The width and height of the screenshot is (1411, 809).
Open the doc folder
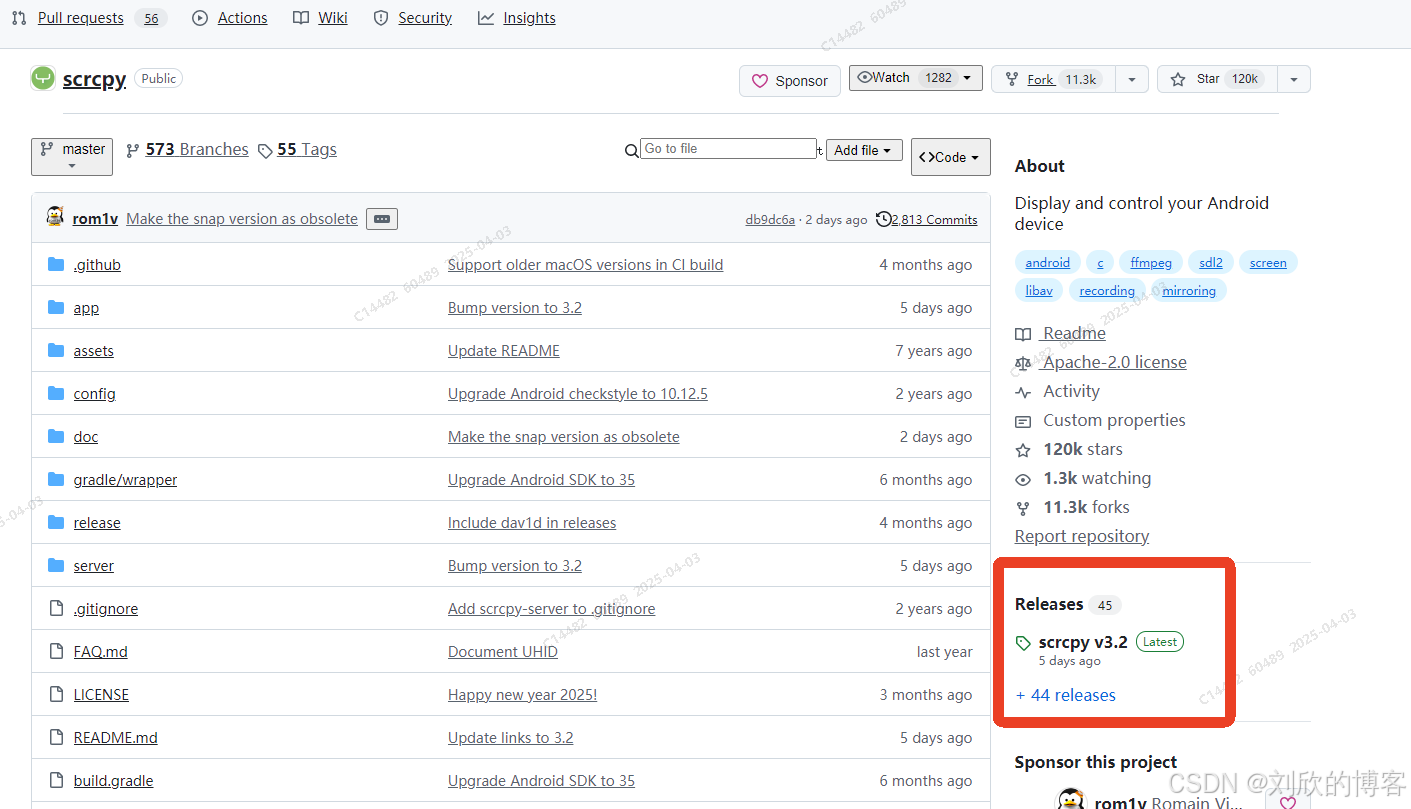pyautogui.click(x=85, y=437)
